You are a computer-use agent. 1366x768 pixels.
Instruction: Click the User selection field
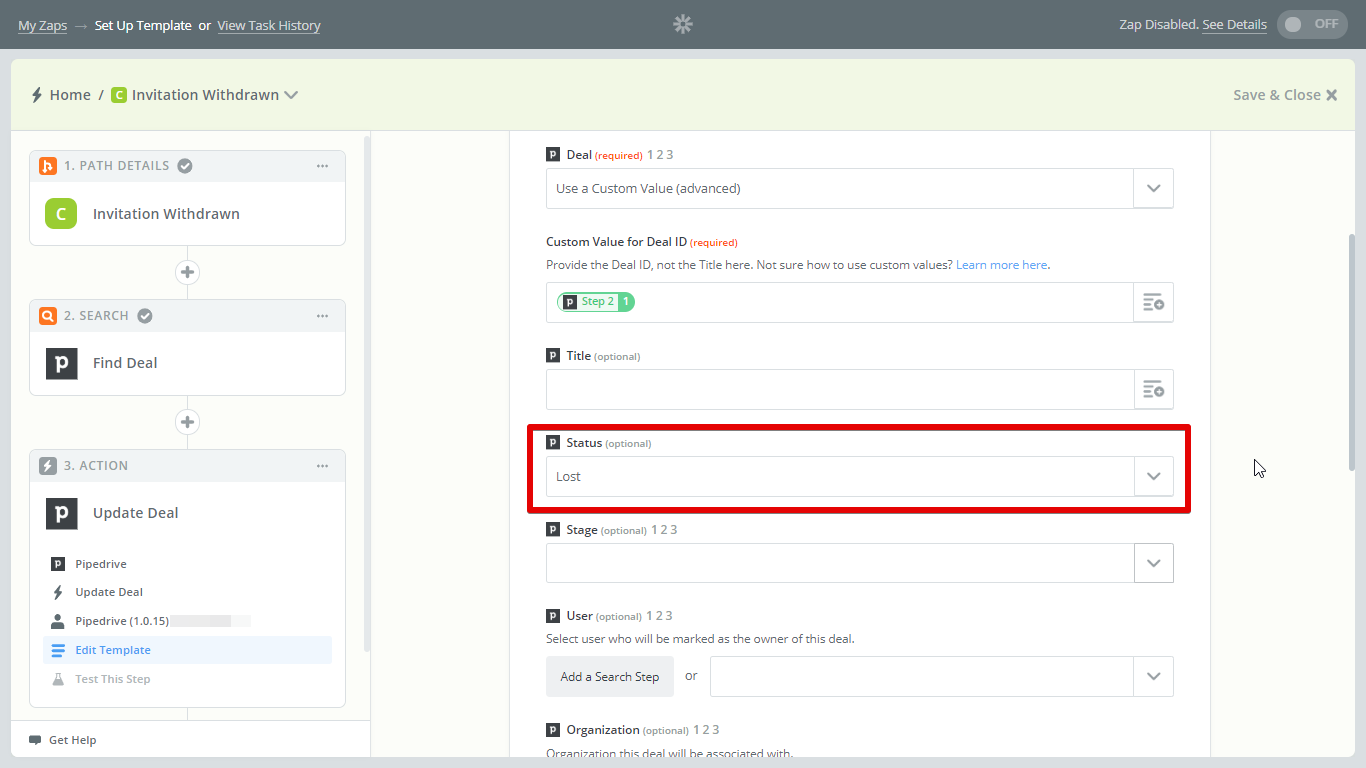tap(922, 676)
